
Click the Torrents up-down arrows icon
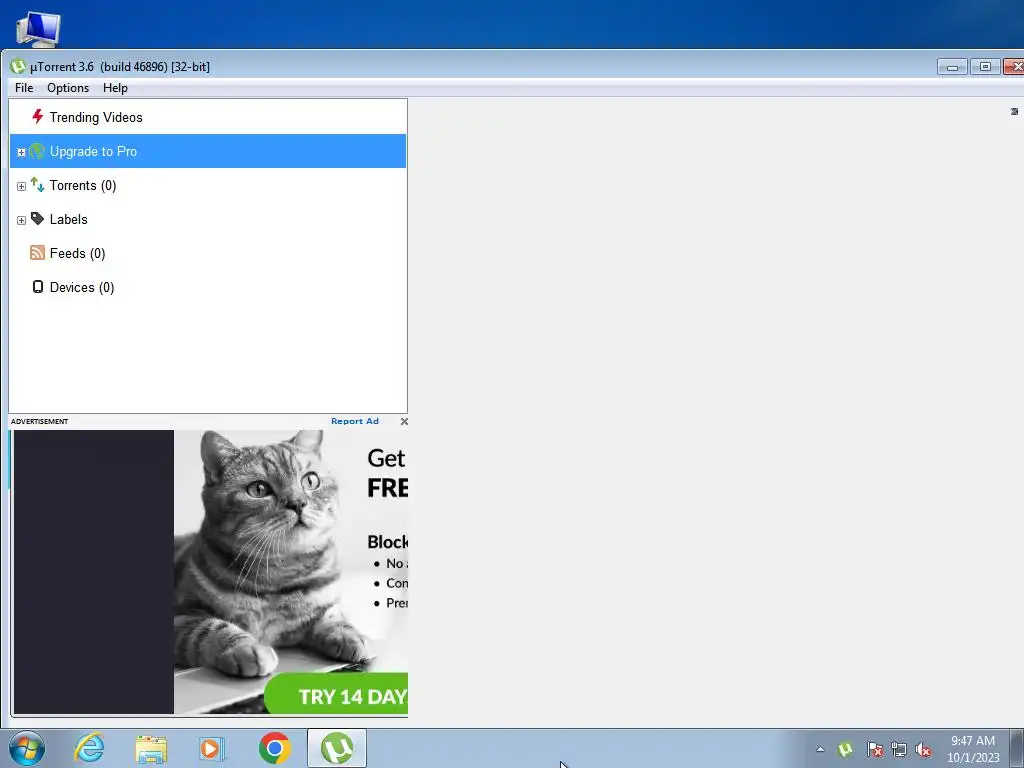(x=37, y=185)
